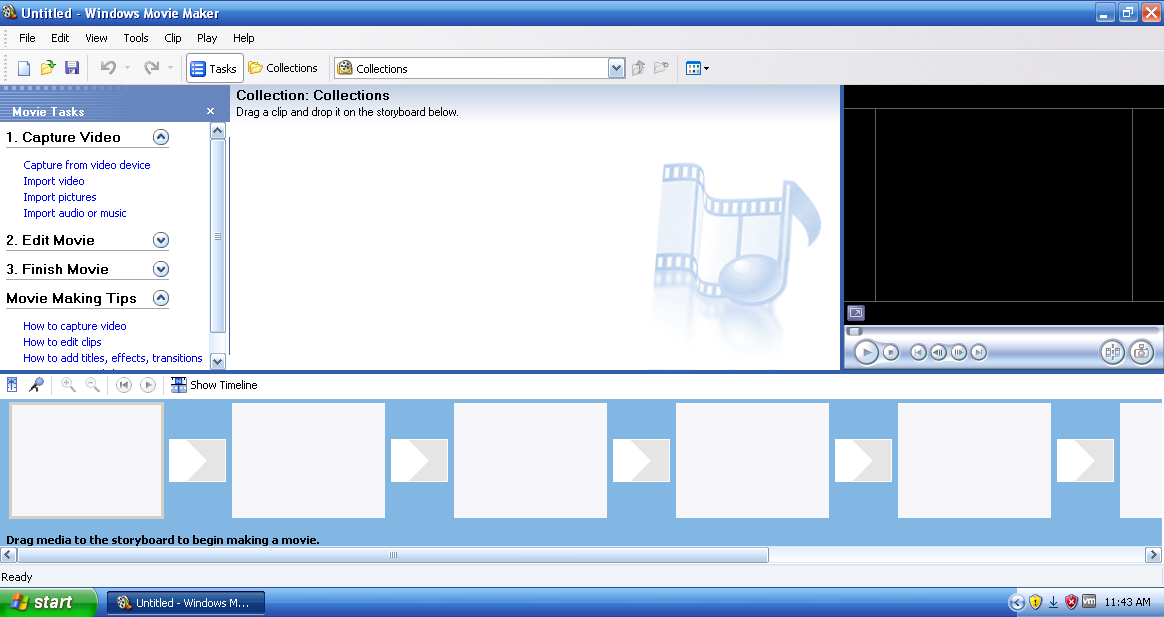The width and height of the screenshot is (1164, 617).
Task: Play the preview monitor video
Action: point(866,352)
